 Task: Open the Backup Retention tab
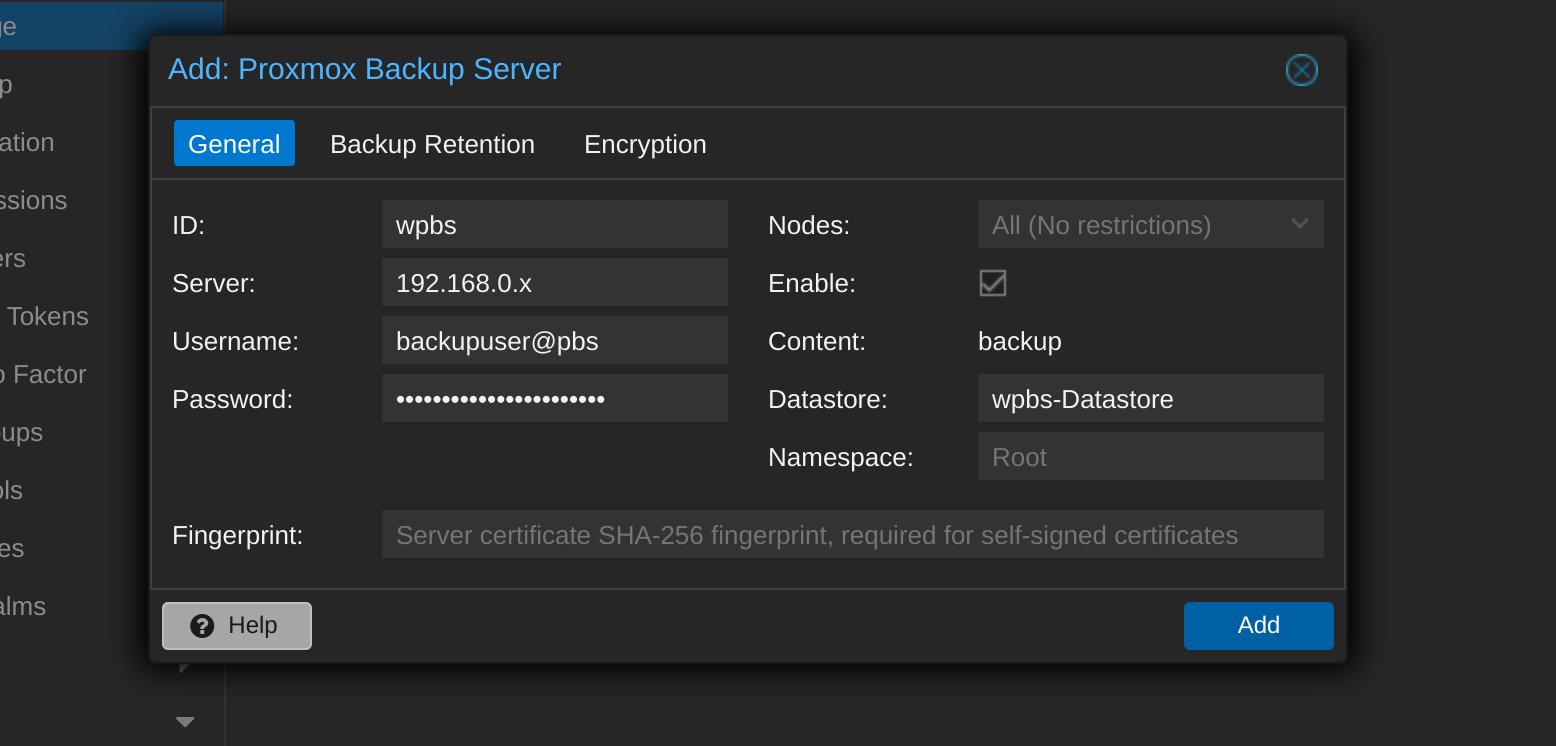(x=432, y=144)
